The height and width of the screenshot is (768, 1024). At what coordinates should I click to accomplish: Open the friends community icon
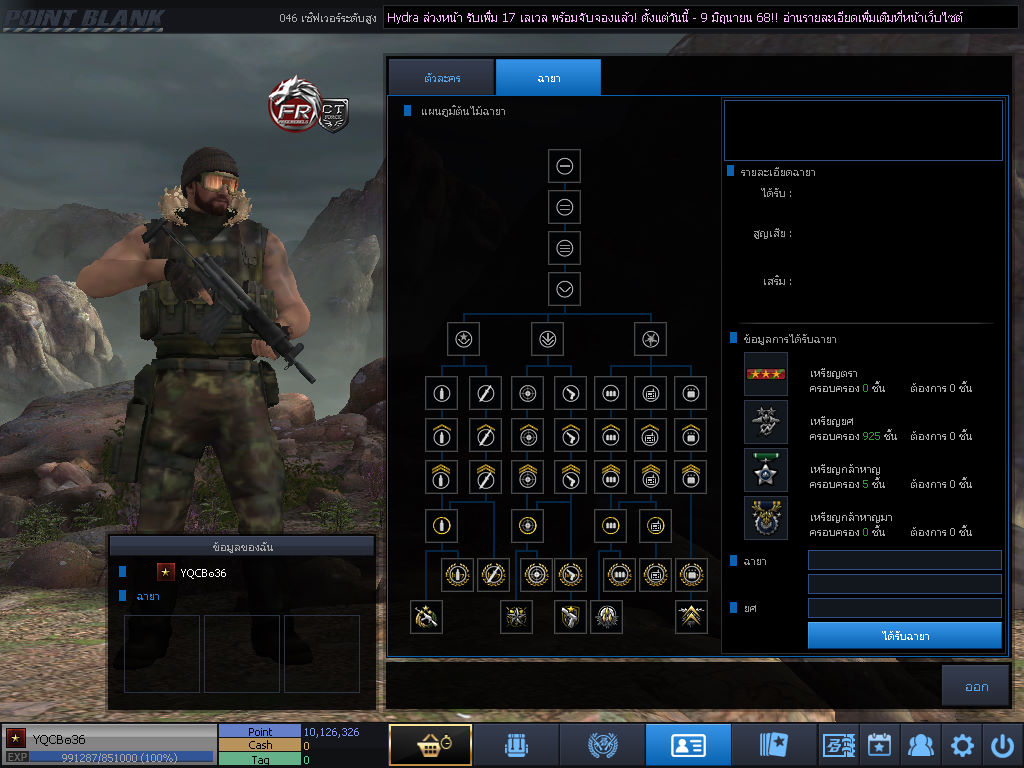[921, 744]
